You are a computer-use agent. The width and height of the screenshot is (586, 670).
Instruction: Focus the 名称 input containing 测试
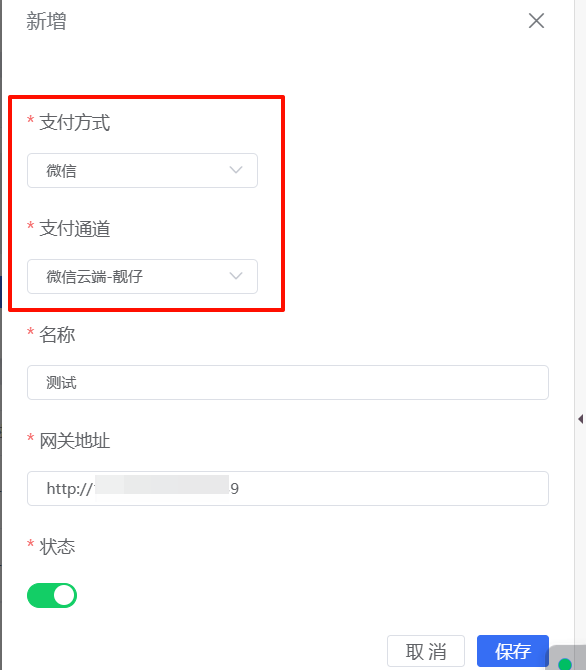(x=288, y=382)
